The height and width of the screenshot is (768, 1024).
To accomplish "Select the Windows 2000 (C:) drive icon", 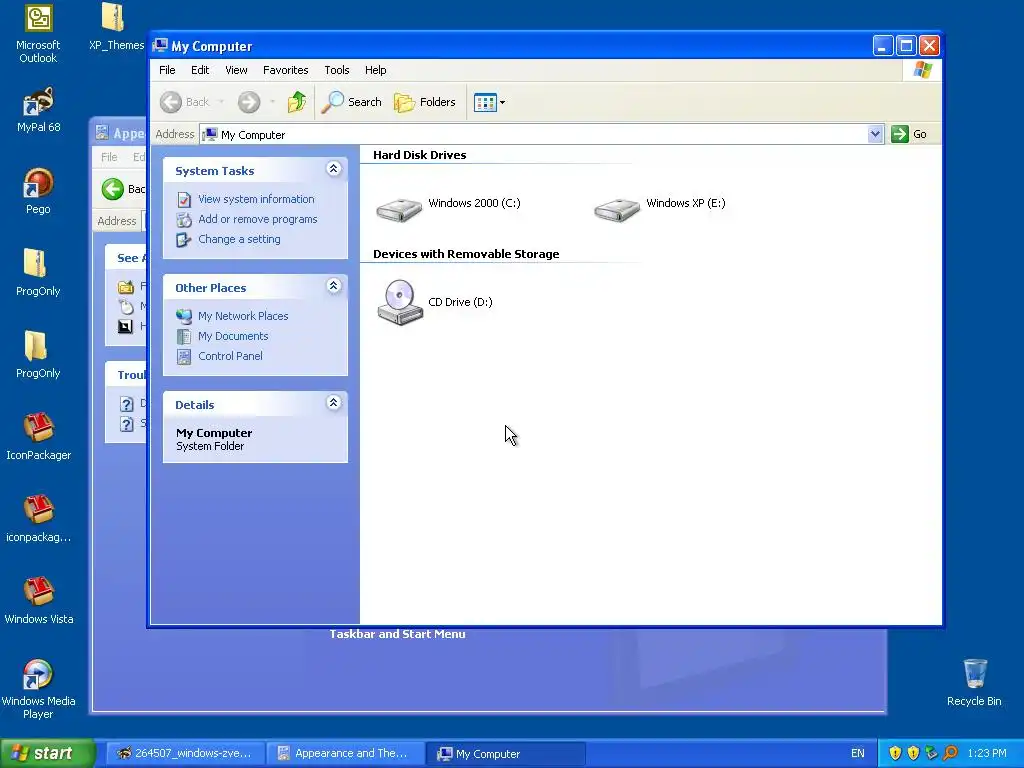I will coord(399,210).
